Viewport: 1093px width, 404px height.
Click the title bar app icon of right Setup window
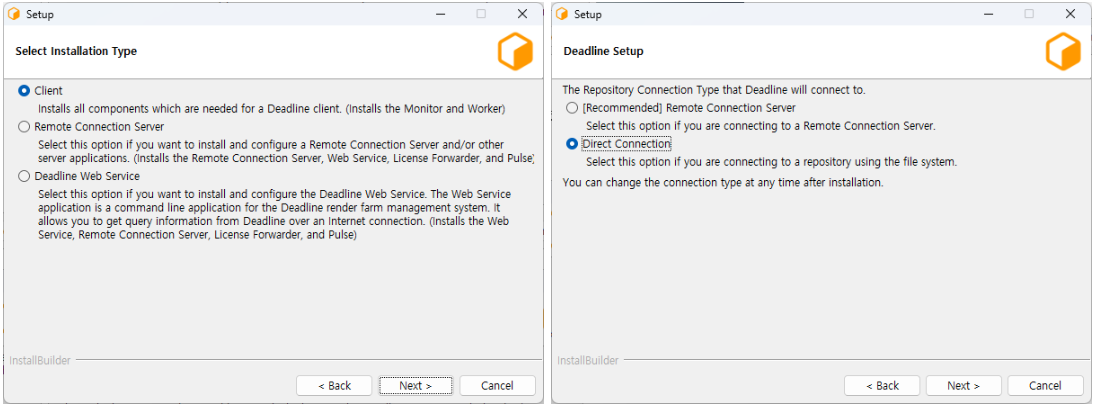pyautogui.click(x=562, y=14)
